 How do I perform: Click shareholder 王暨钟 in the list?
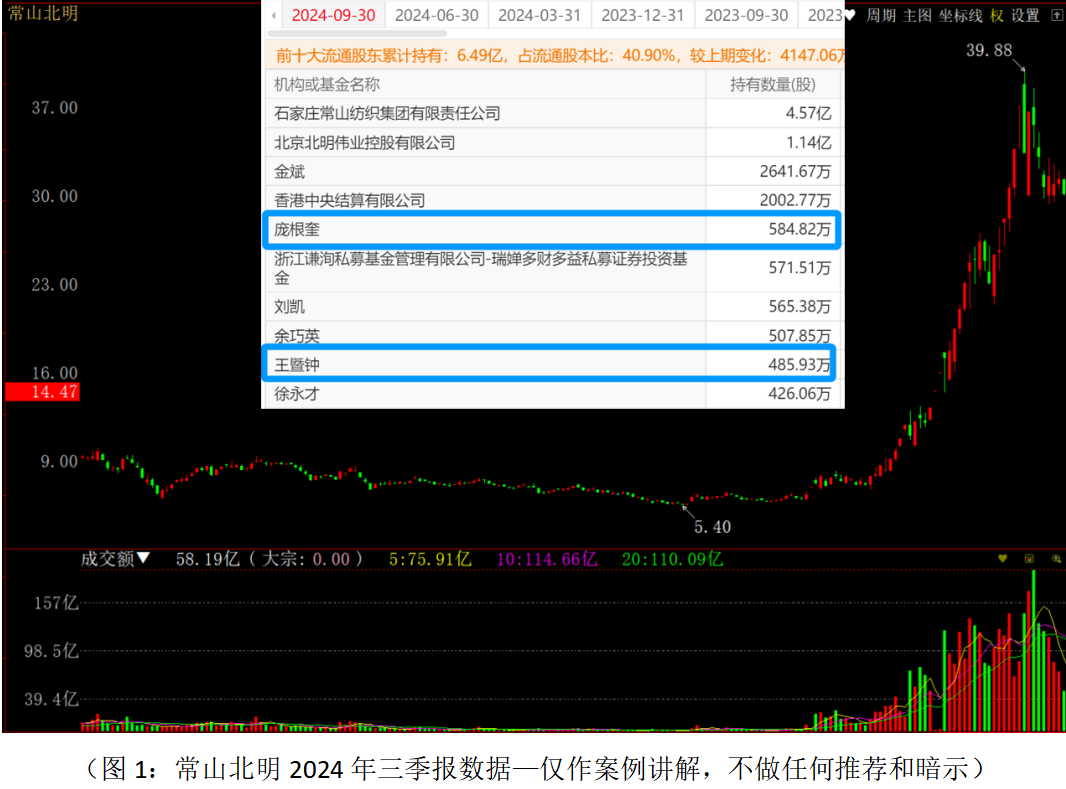click(x=297, y=366)
